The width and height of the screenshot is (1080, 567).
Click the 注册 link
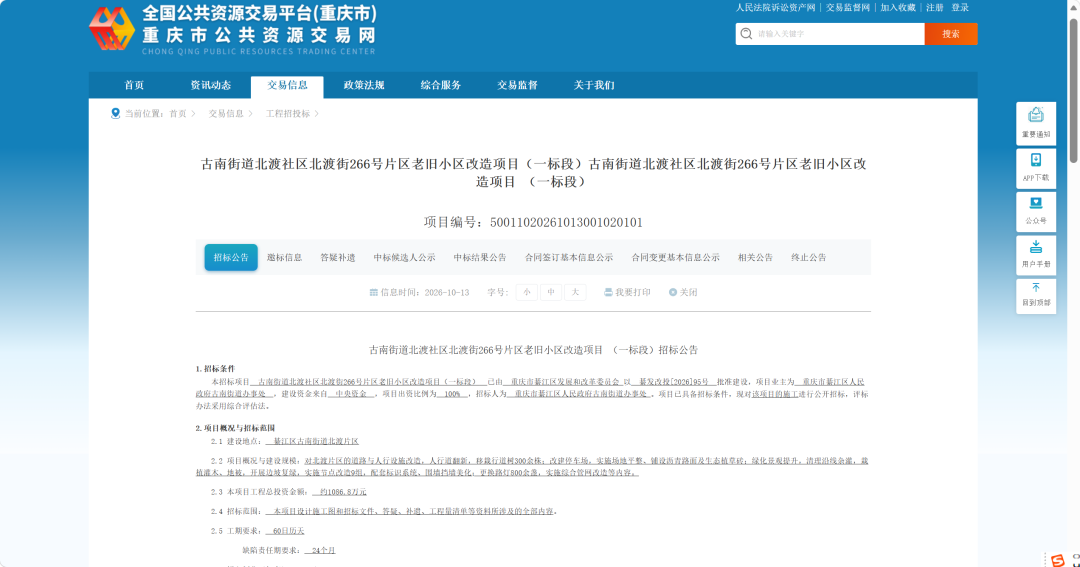(935, 8)
